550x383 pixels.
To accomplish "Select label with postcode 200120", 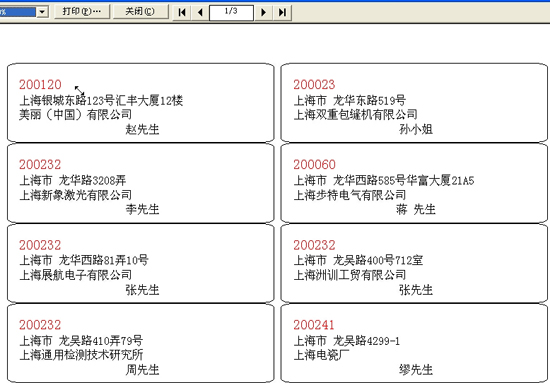I will pos(140,103).
